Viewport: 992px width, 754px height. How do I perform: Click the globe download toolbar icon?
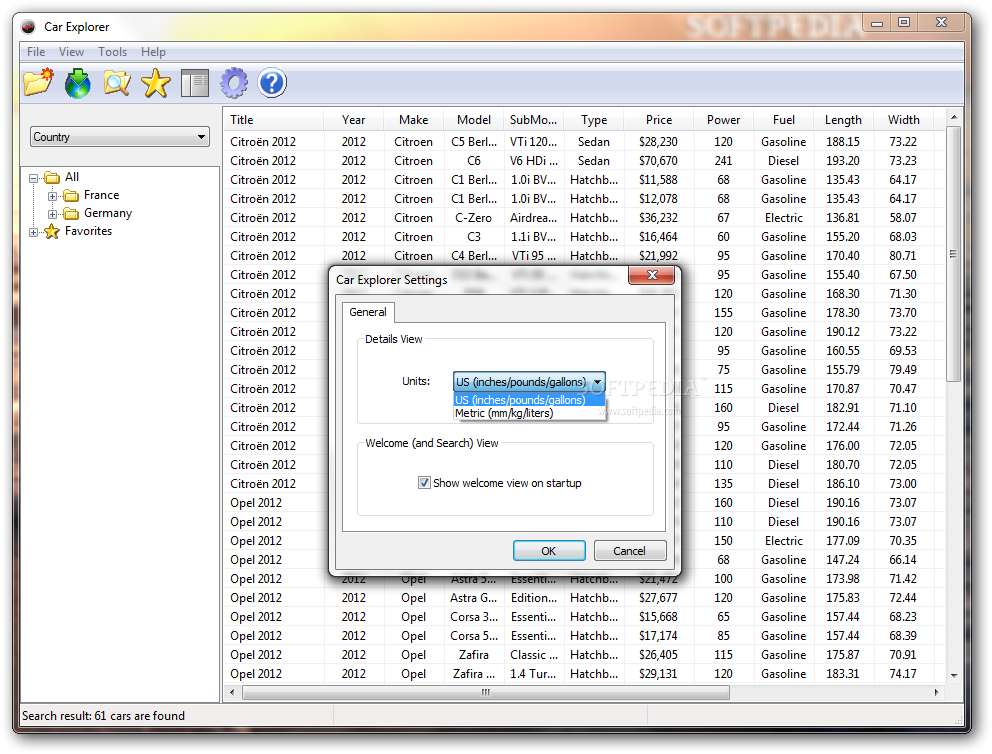coord(77,83)
